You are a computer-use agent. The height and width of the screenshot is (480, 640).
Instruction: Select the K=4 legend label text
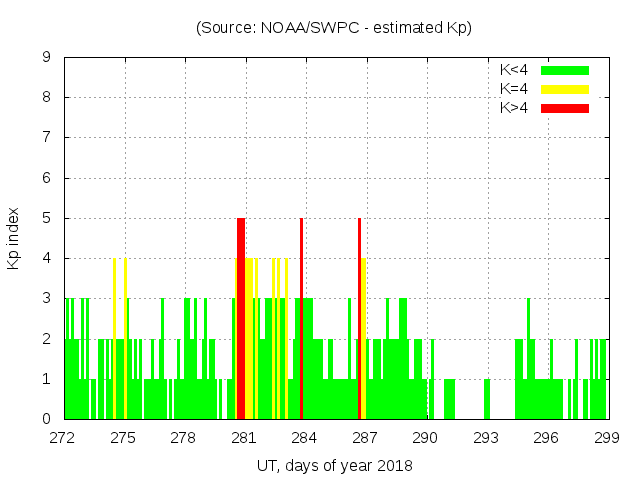click(x=516, y=89)
